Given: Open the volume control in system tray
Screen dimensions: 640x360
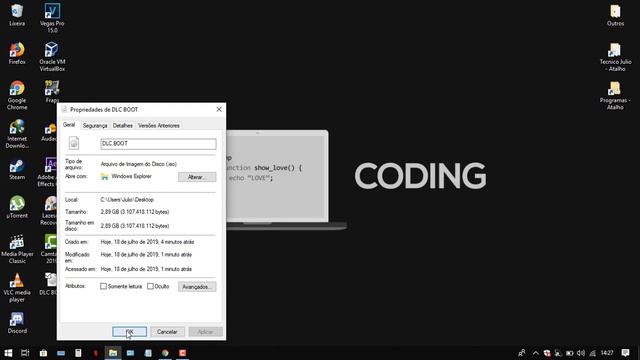Looking at the screenshot, I should tap(581, 353).
